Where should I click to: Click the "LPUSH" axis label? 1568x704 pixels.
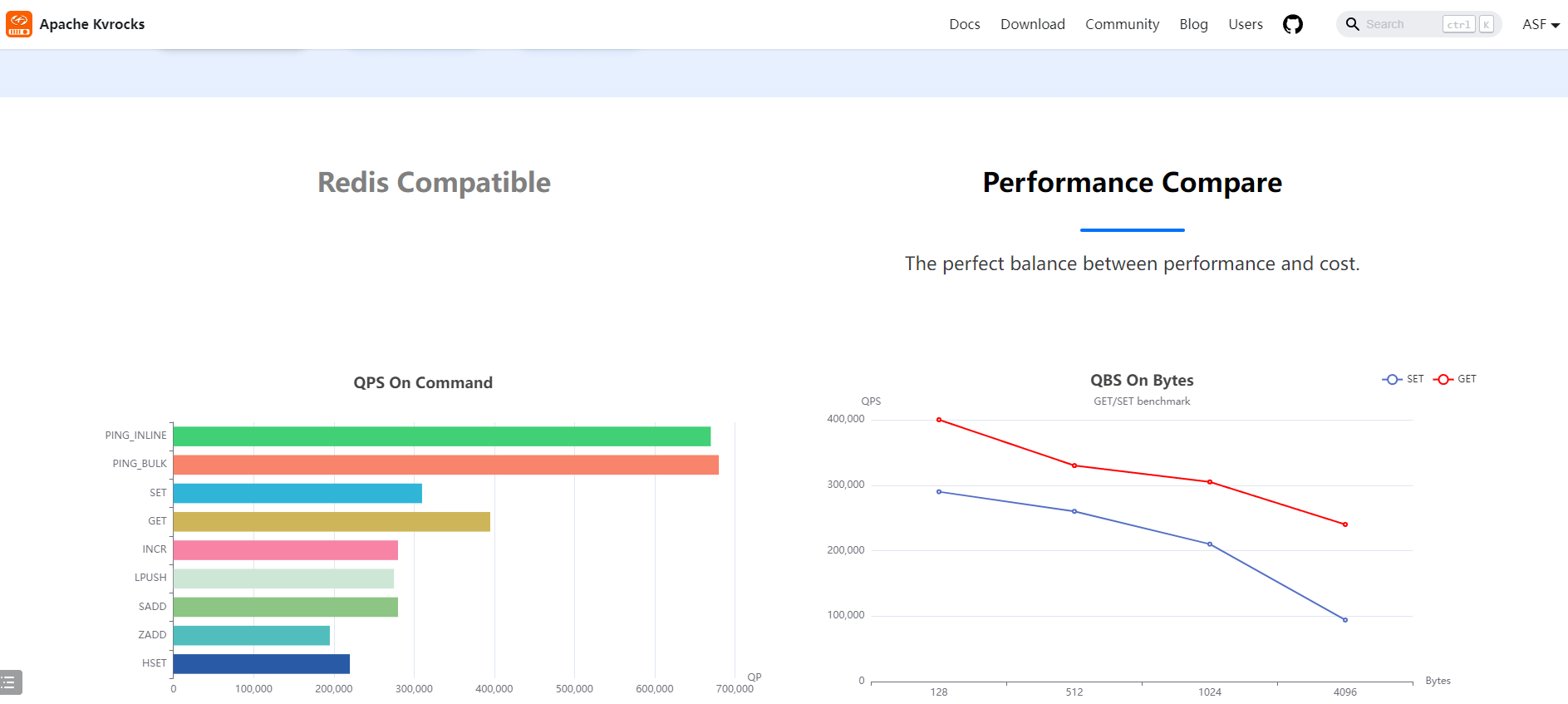click(x=150, y=578)
